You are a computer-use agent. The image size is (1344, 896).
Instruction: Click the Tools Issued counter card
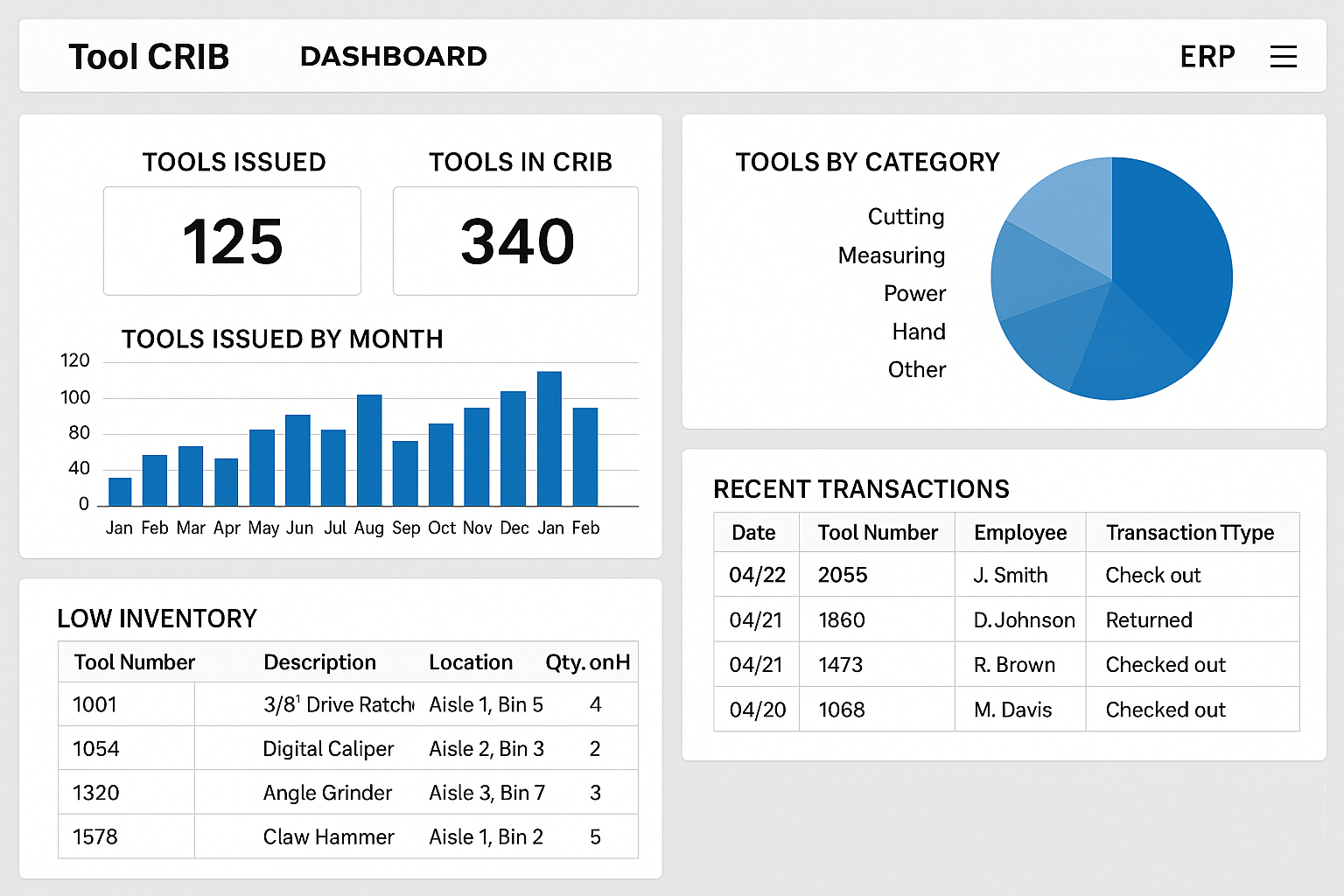pyautogui.click(x=232, y=241)
